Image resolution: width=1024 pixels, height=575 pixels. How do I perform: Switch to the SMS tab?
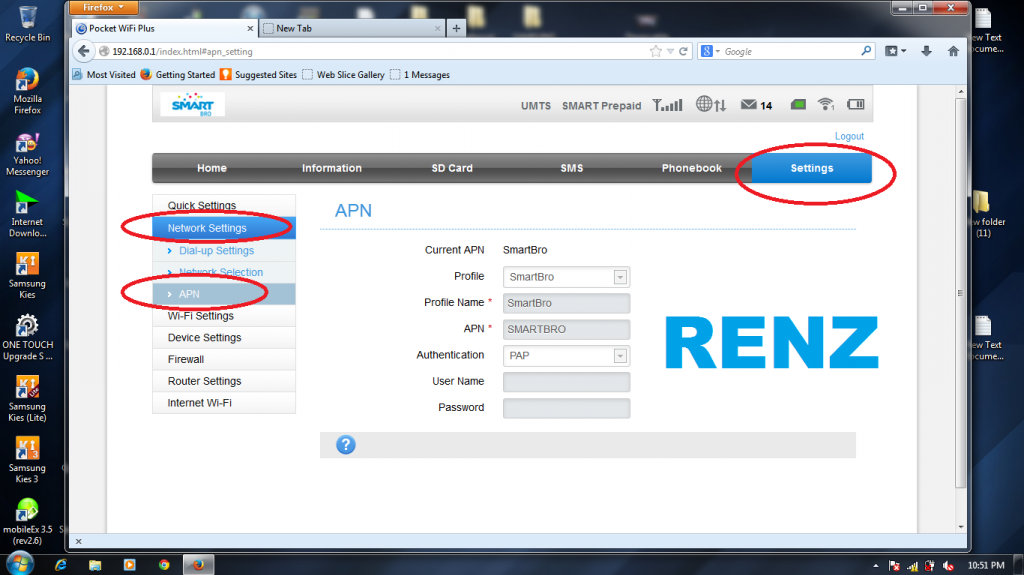tap(571, 168)
